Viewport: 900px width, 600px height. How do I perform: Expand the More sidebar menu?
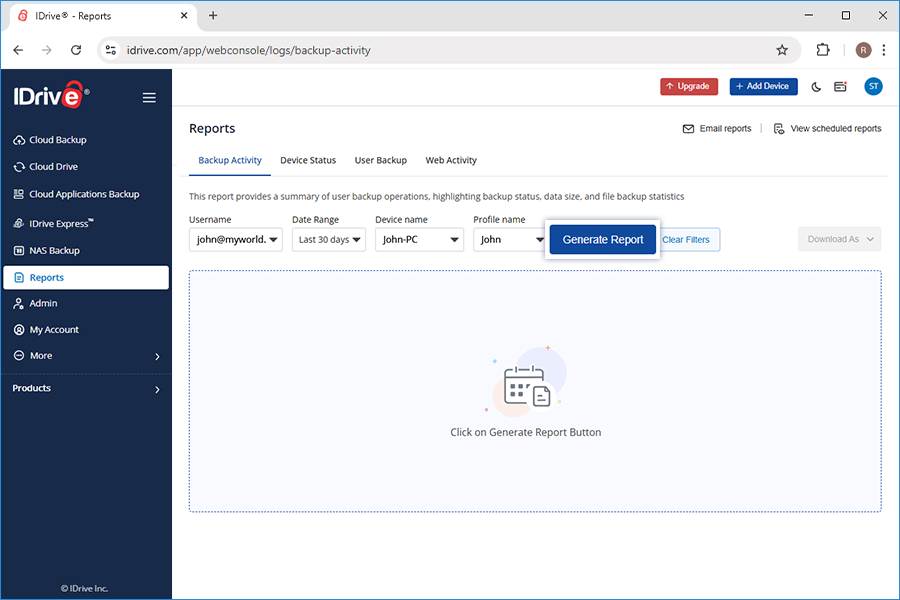pyautogui.click(x=86, y=356)
